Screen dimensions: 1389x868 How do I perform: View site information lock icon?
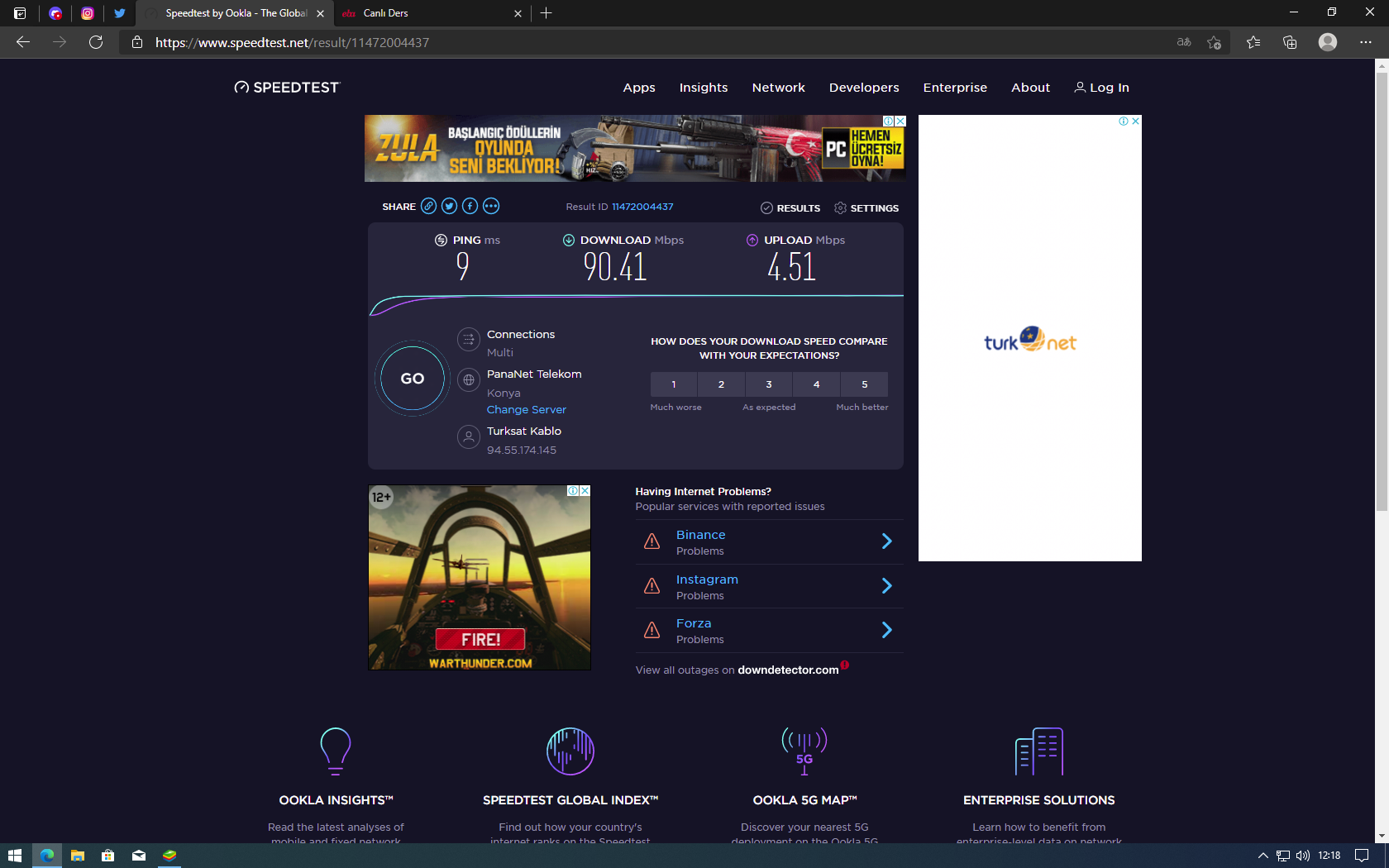point(137,42)
